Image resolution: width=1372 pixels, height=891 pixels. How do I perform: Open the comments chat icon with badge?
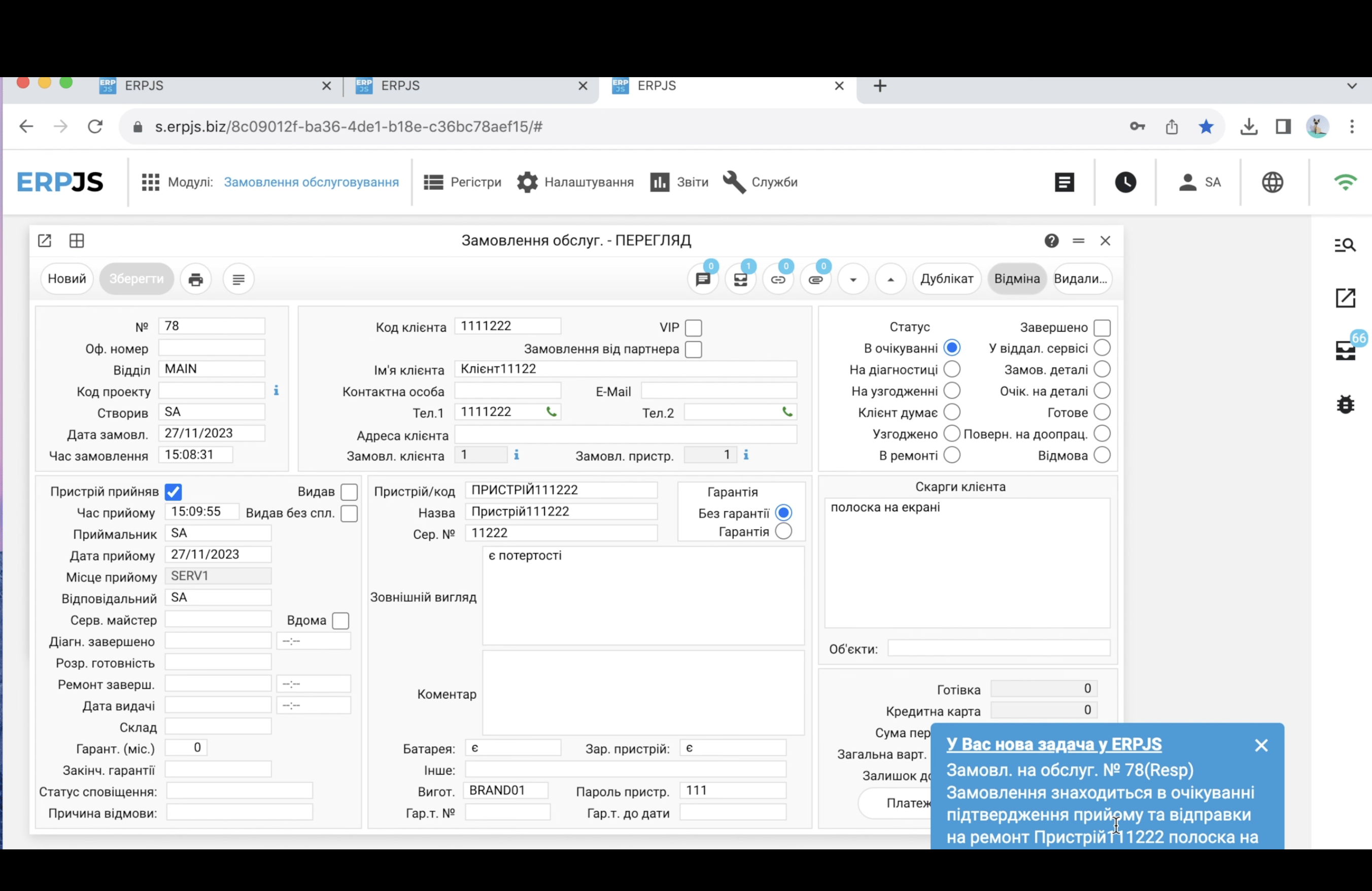(x=703, y=280)
